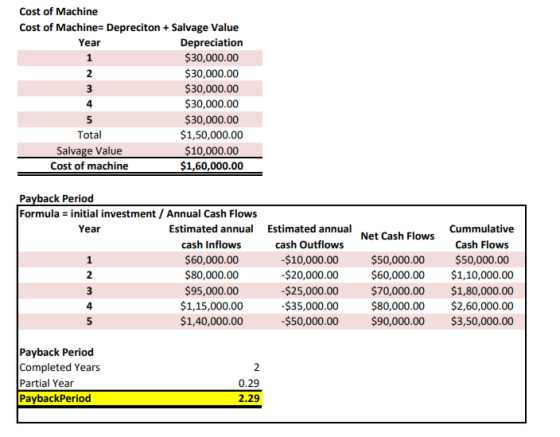Click the 0.29 partial year value
Image resolution: width=560 pixels, height=437 pixels.
pyautogui.click(x=249, y=383)
